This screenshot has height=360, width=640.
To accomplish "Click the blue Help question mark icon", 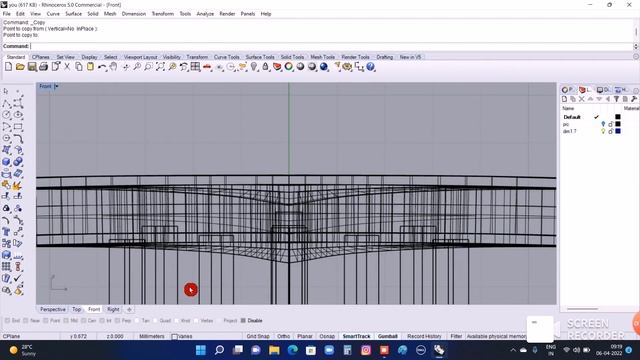I will [371, 67].
